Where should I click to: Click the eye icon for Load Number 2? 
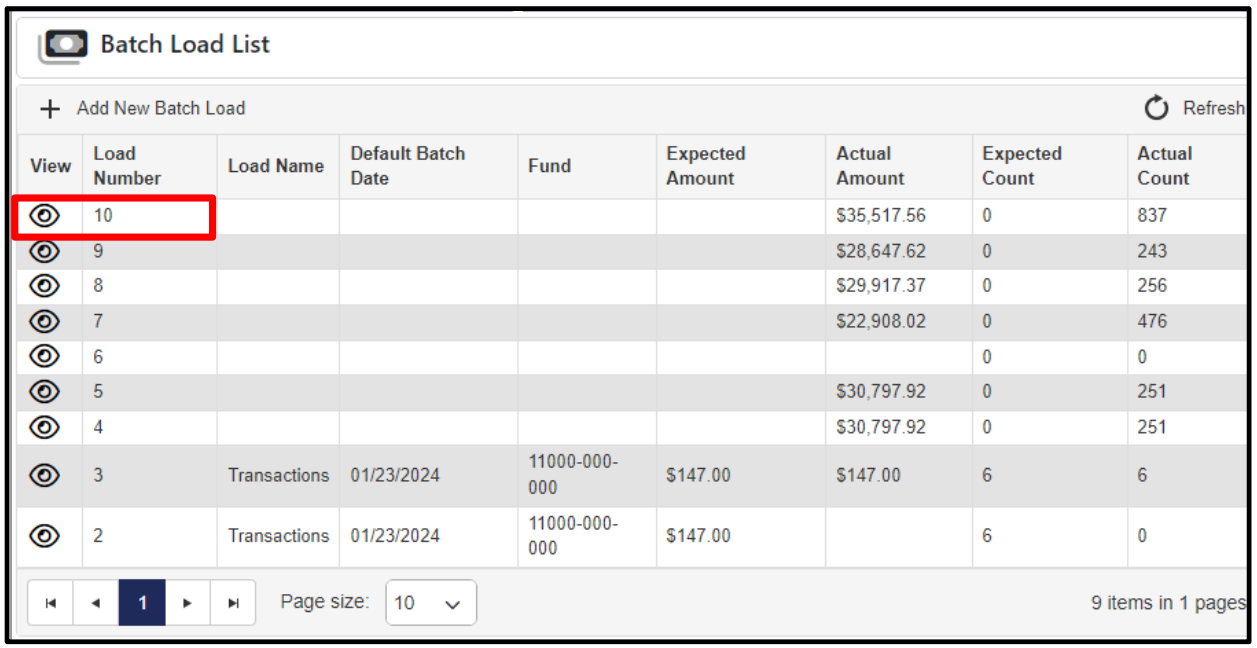[x=44, y=536]
